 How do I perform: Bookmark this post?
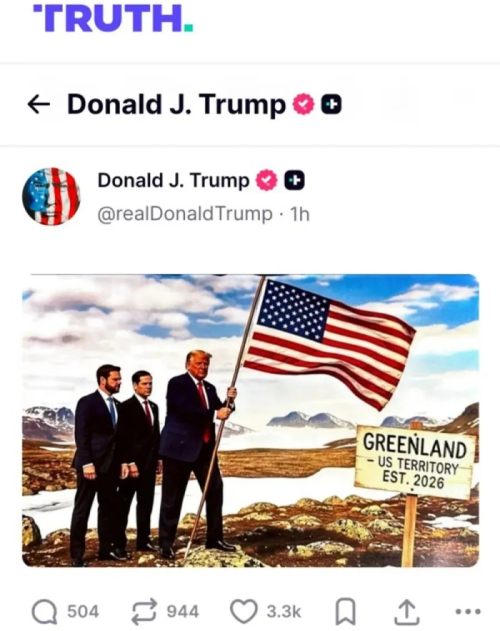point(345,611)
